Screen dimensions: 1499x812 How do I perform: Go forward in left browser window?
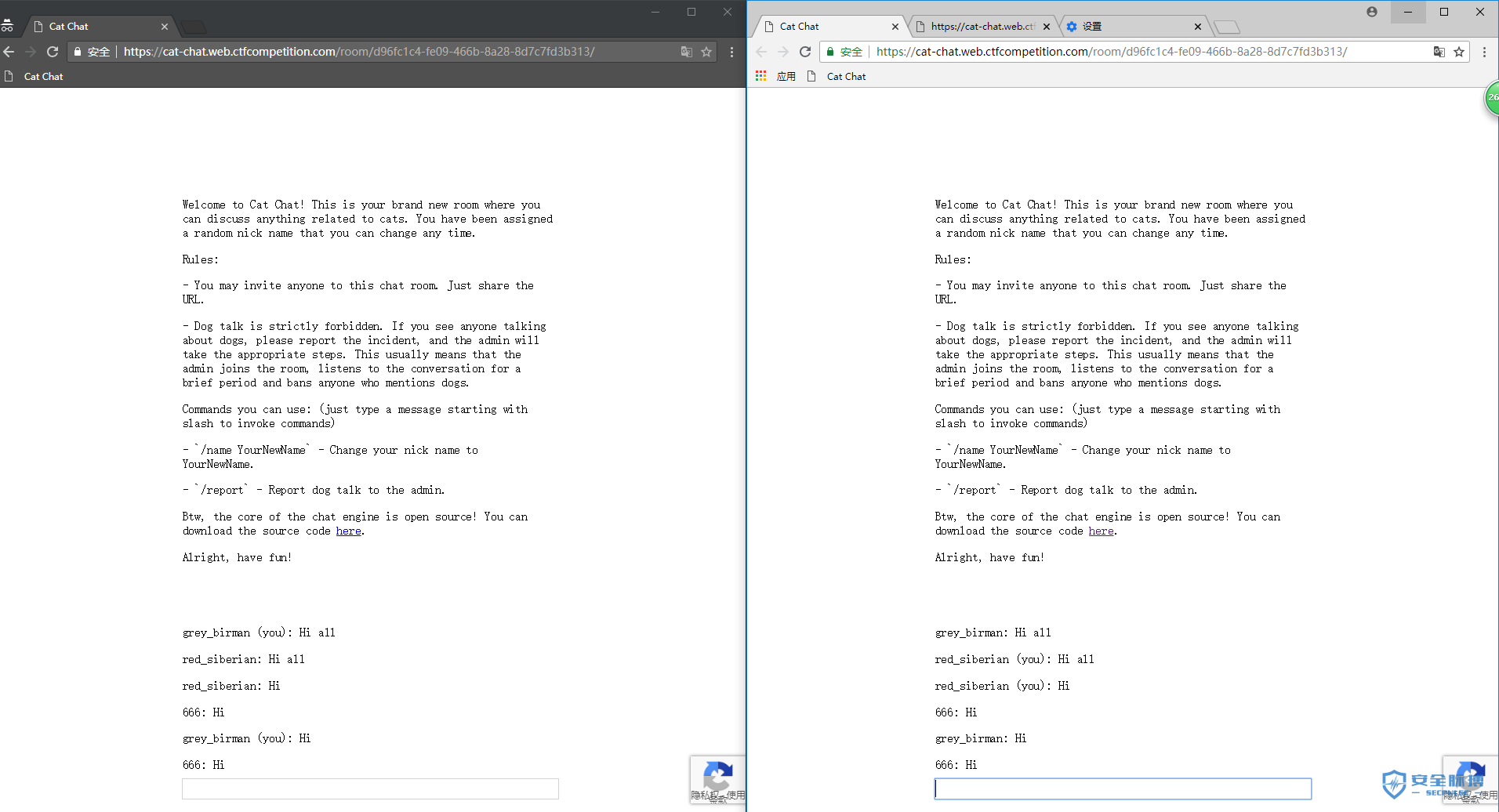31,52
